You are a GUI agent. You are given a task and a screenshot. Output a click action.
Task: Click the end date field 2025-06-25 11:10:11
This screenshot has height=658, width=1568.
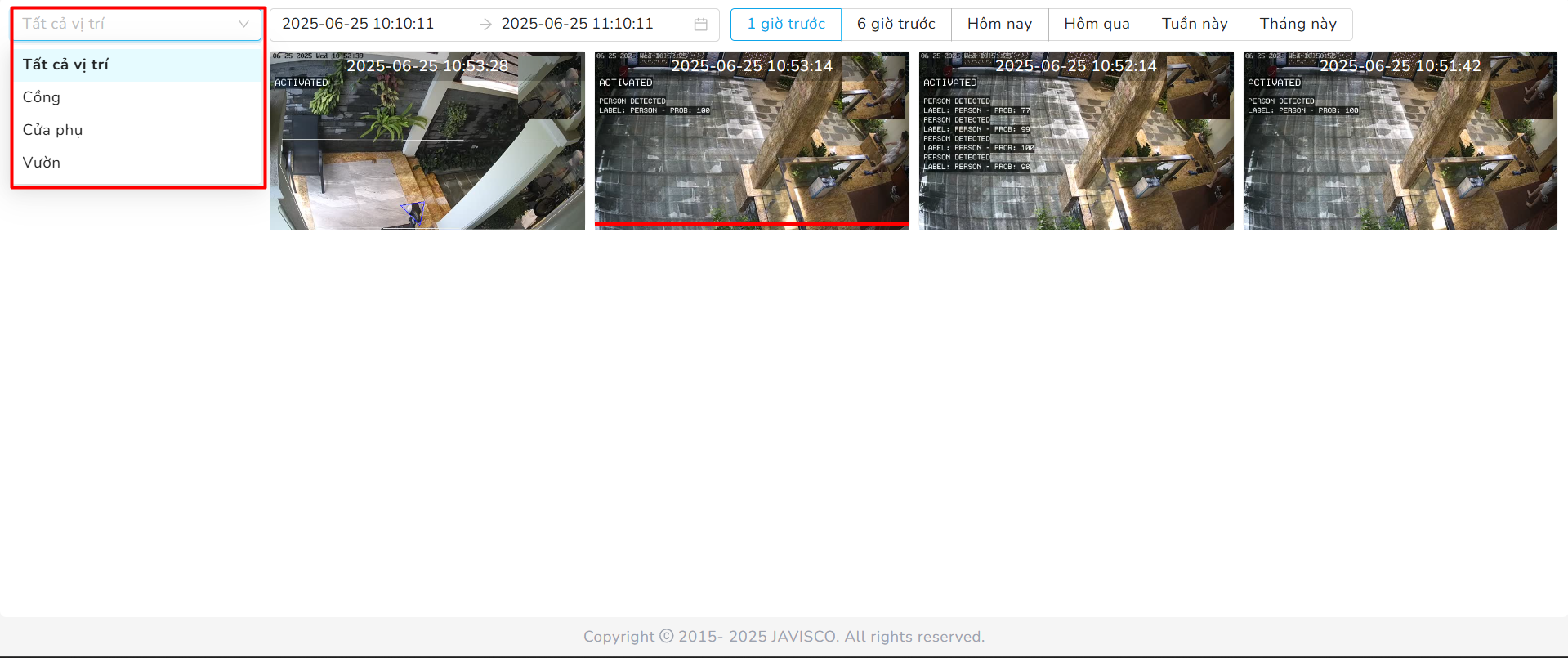pyautogui.click(x=578, y=24)
